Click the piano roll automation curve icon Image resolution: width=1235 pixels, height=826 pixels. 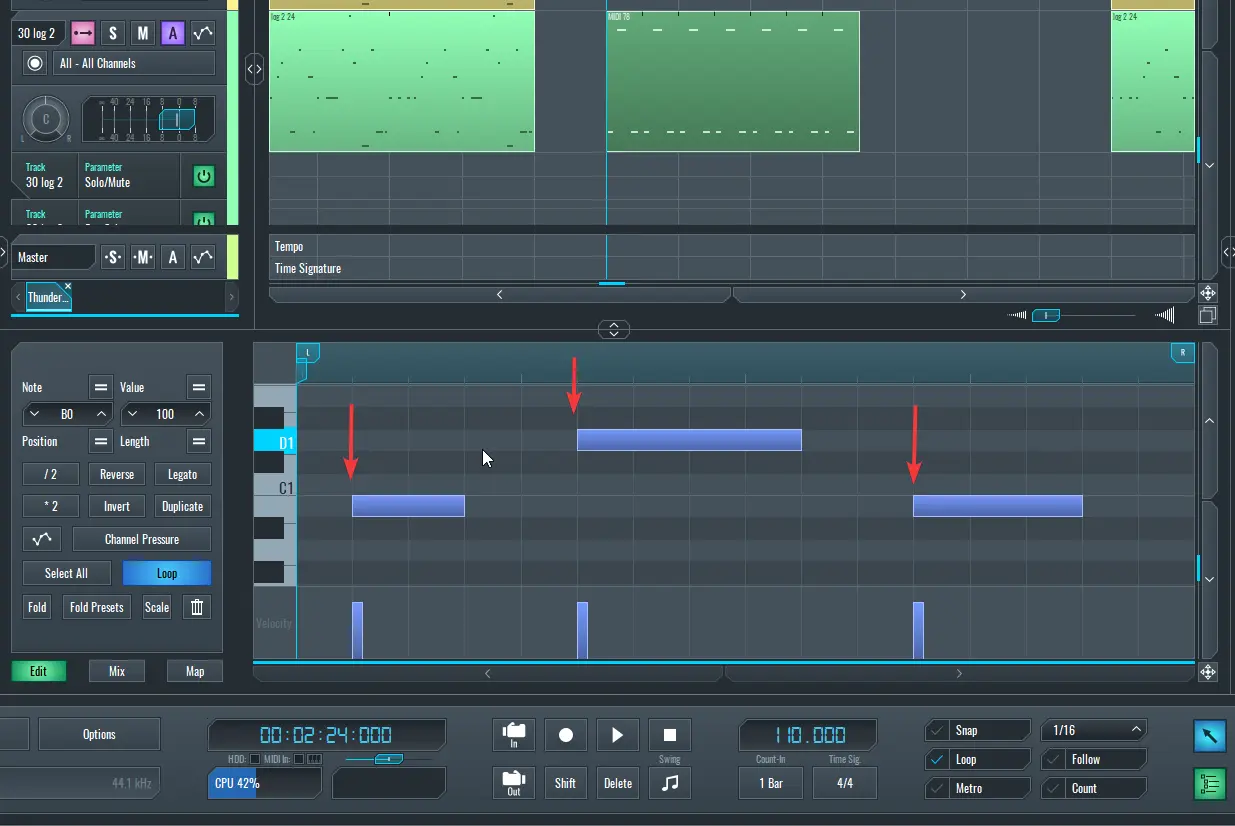click(x=42, y=539)
